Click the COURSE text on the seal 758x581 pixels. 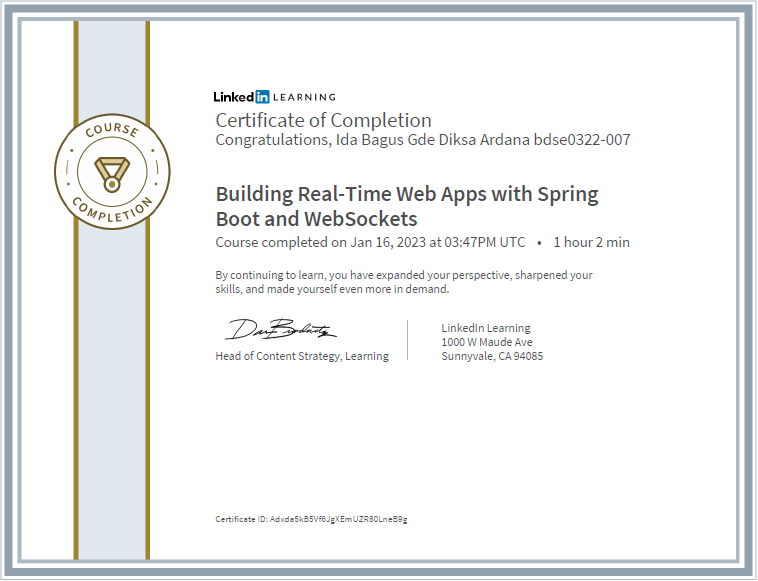coord(112,130)
